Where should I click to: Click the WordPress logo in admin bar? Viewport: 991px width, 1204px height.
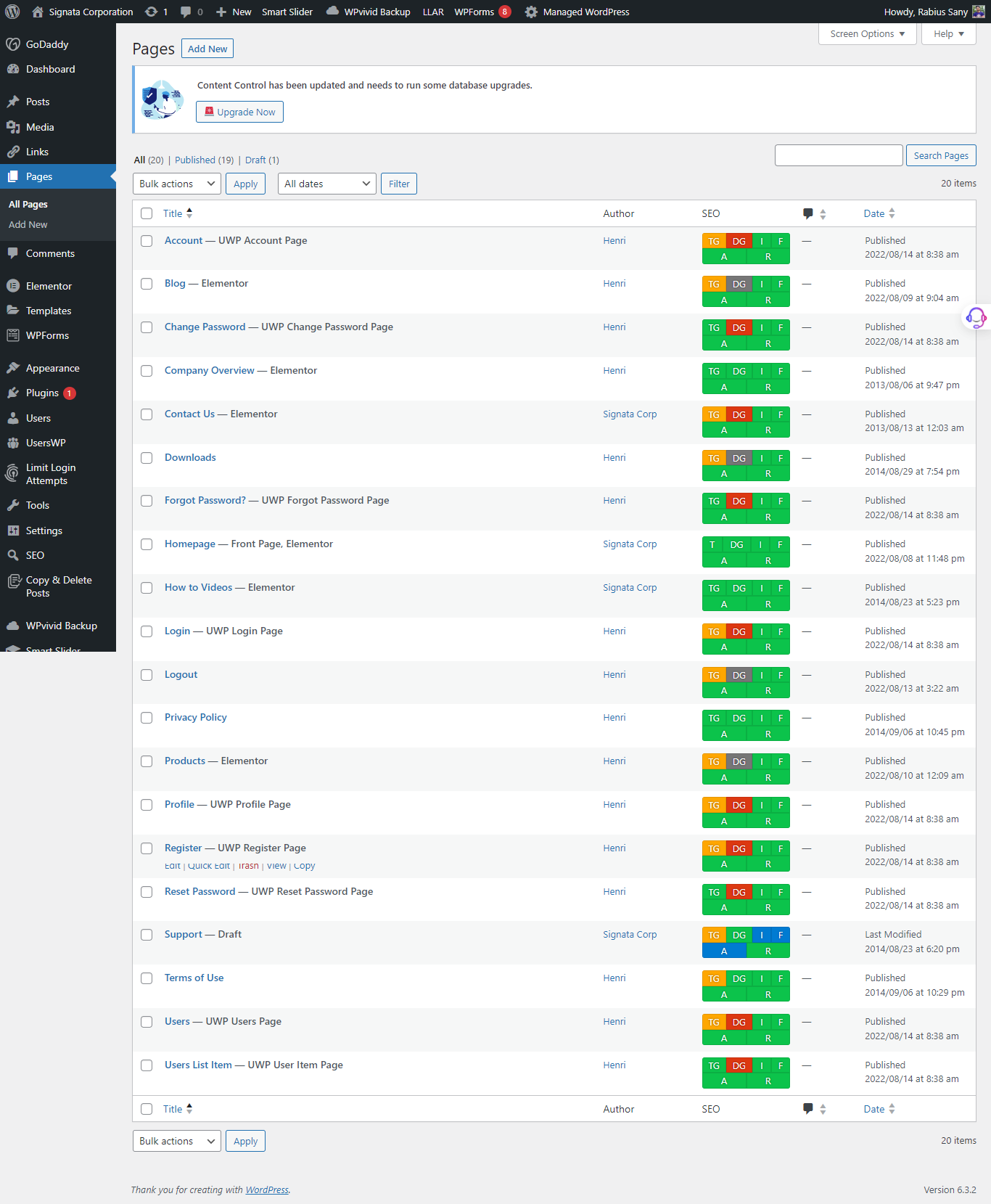tap(12, 12)
